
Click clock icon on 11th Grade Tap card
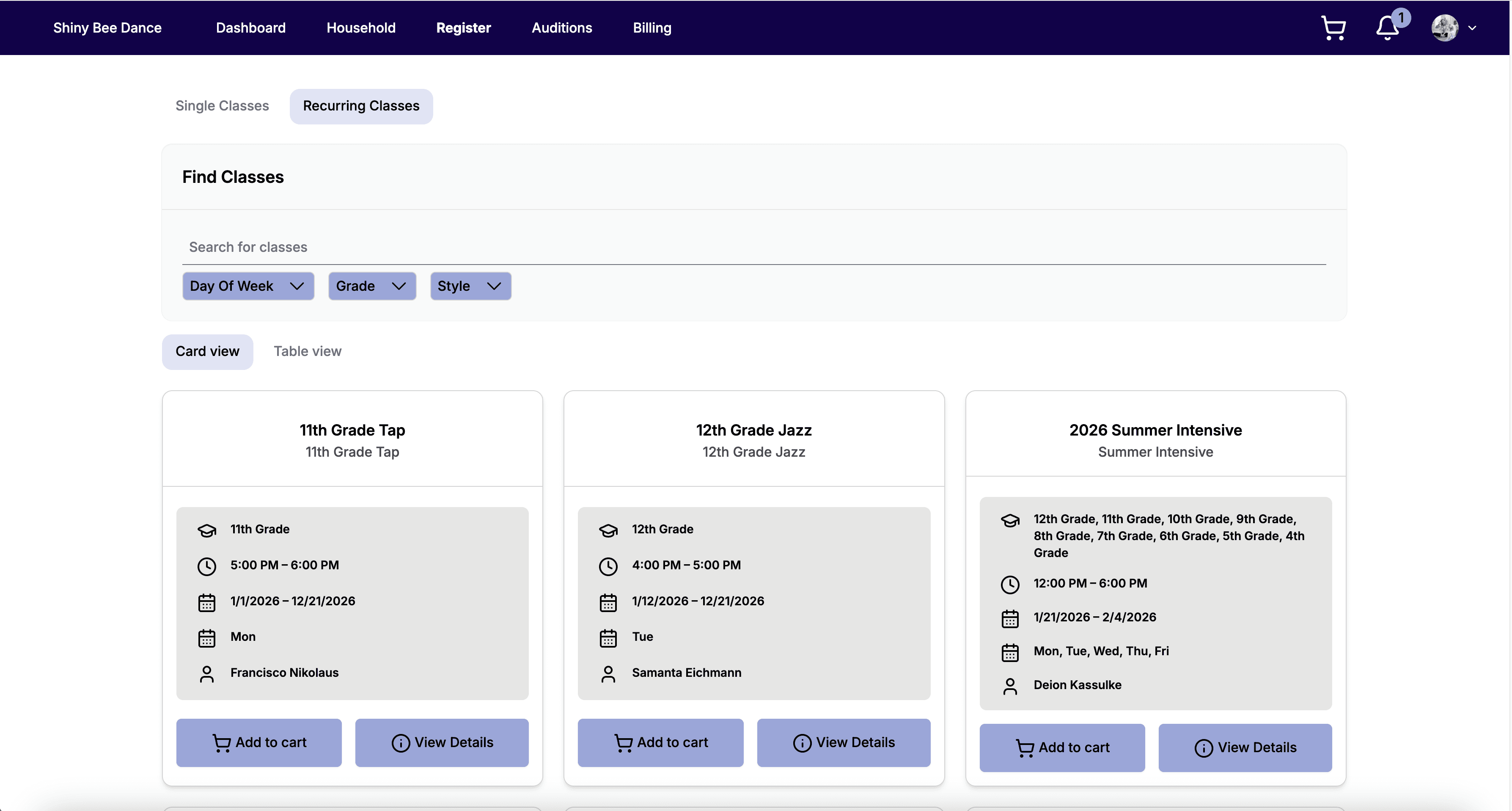[x=206, y=566]
